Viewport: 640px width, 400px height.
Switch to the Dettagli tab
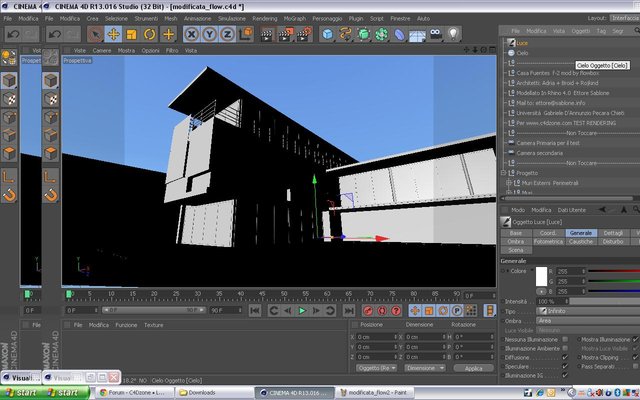coord(613,233)
